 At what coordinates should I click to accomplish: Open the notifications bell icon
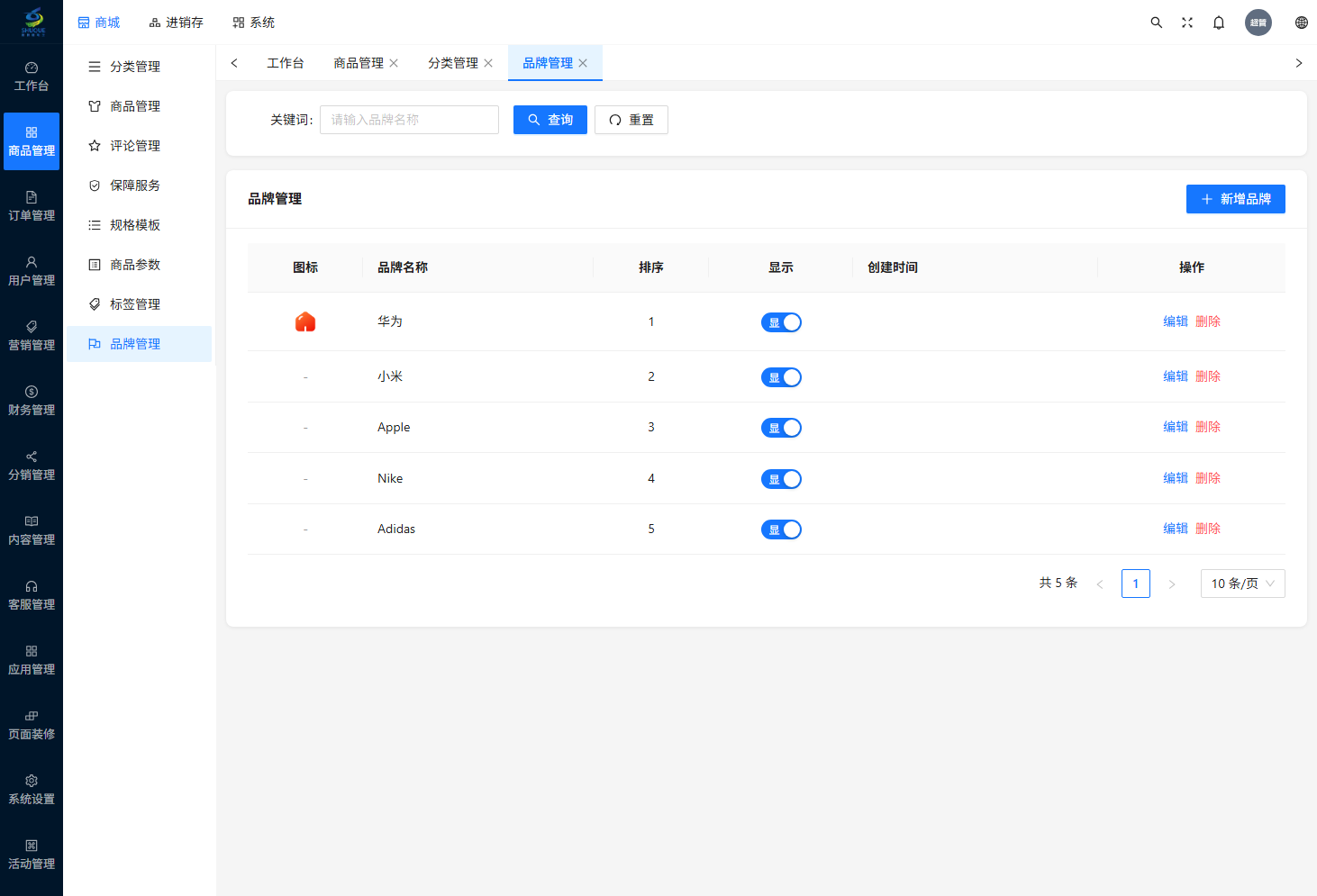click(1219, 23)
